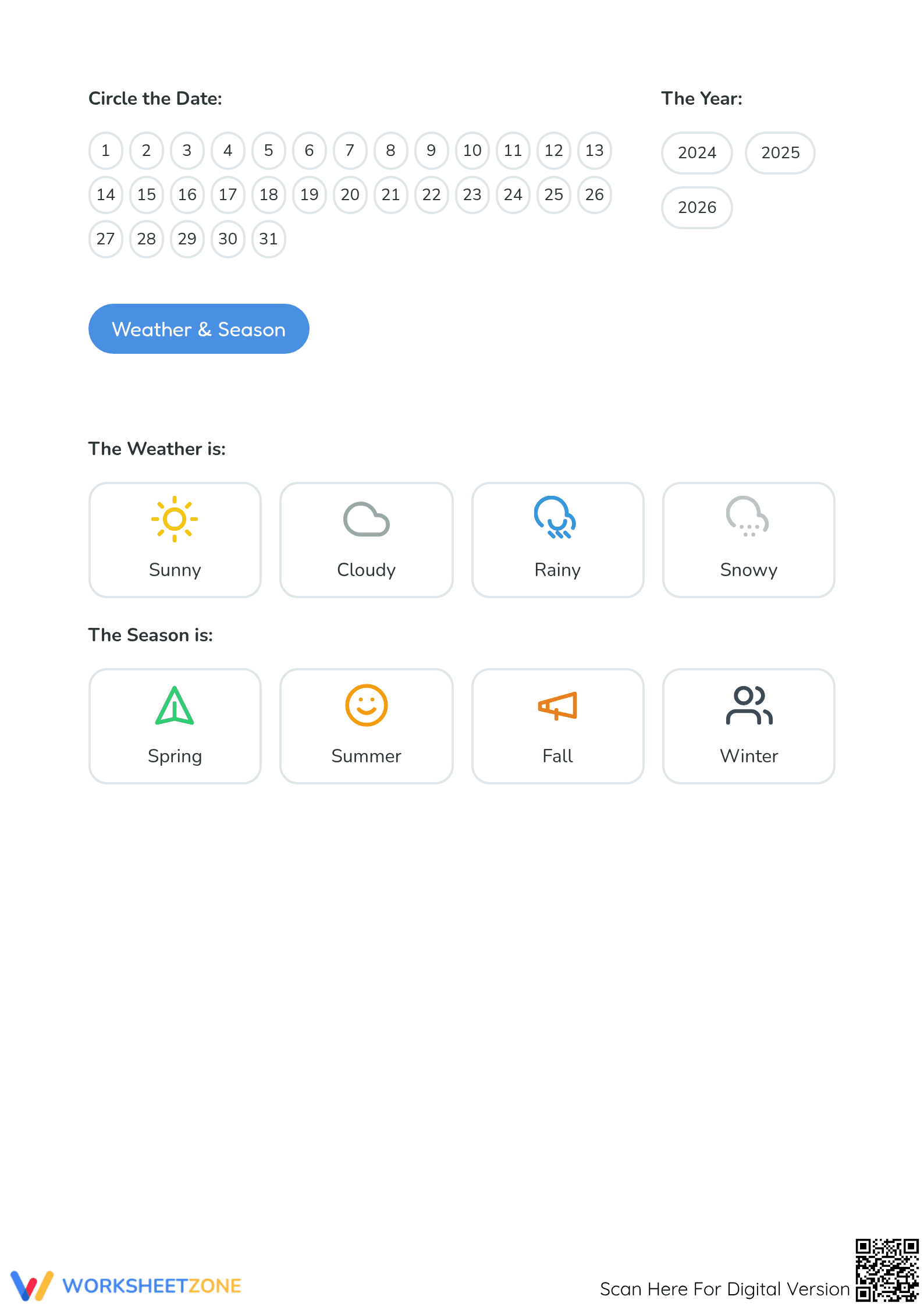Choose the Winter people icon

click(x=749, y=705)
